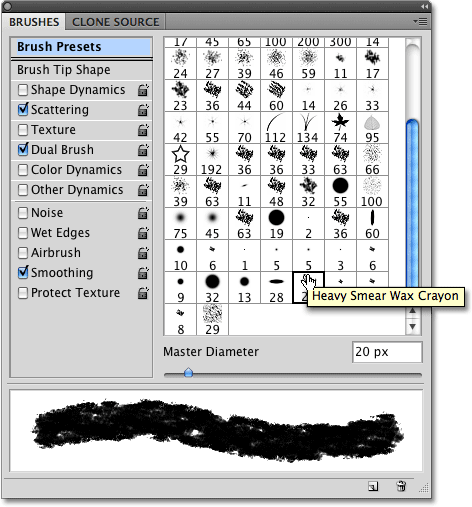Screen dimensions: 472x507
Task: Click the create new brush icon
Action: click(x=373, y=487)
